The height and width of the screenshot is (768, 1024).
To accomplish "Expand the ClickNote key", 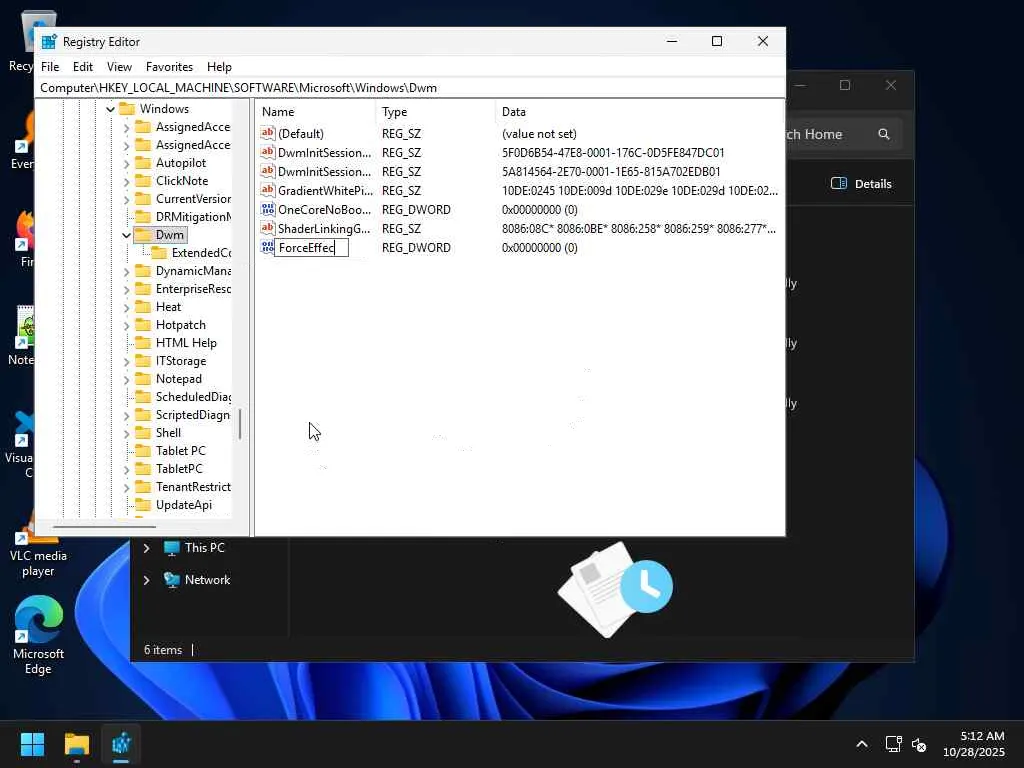I will tap(126, 181).
